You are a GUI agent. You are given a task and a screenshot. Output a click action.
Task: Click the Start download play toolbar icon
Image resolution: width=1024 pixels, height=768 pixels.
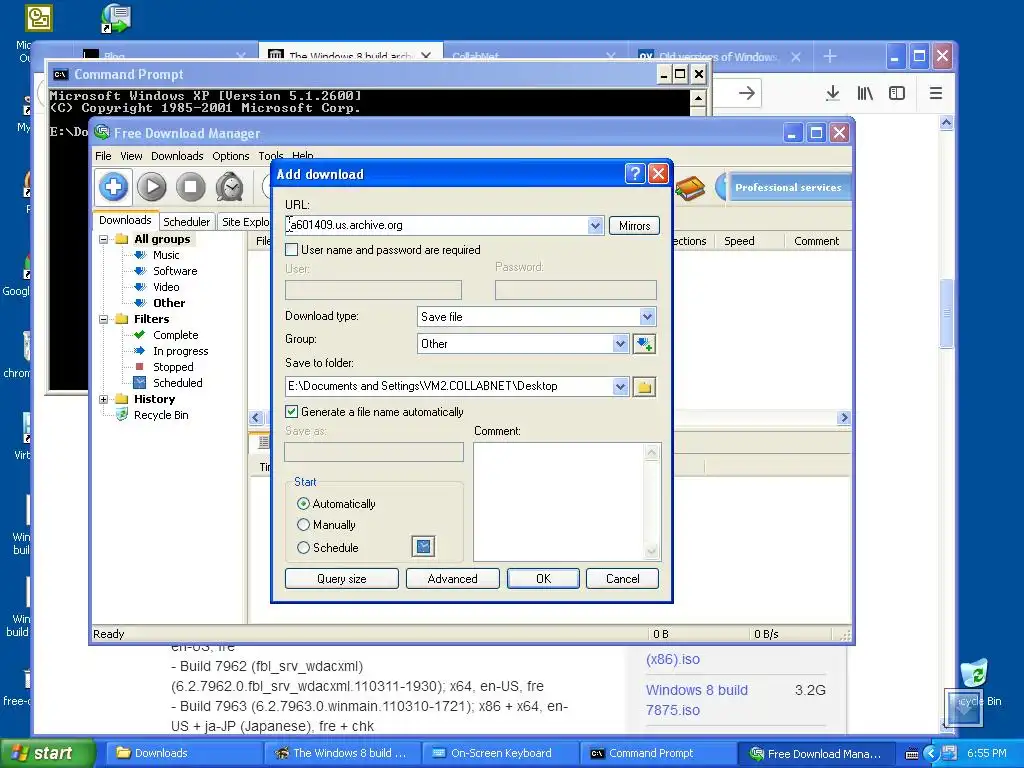[x=152, y=187]
